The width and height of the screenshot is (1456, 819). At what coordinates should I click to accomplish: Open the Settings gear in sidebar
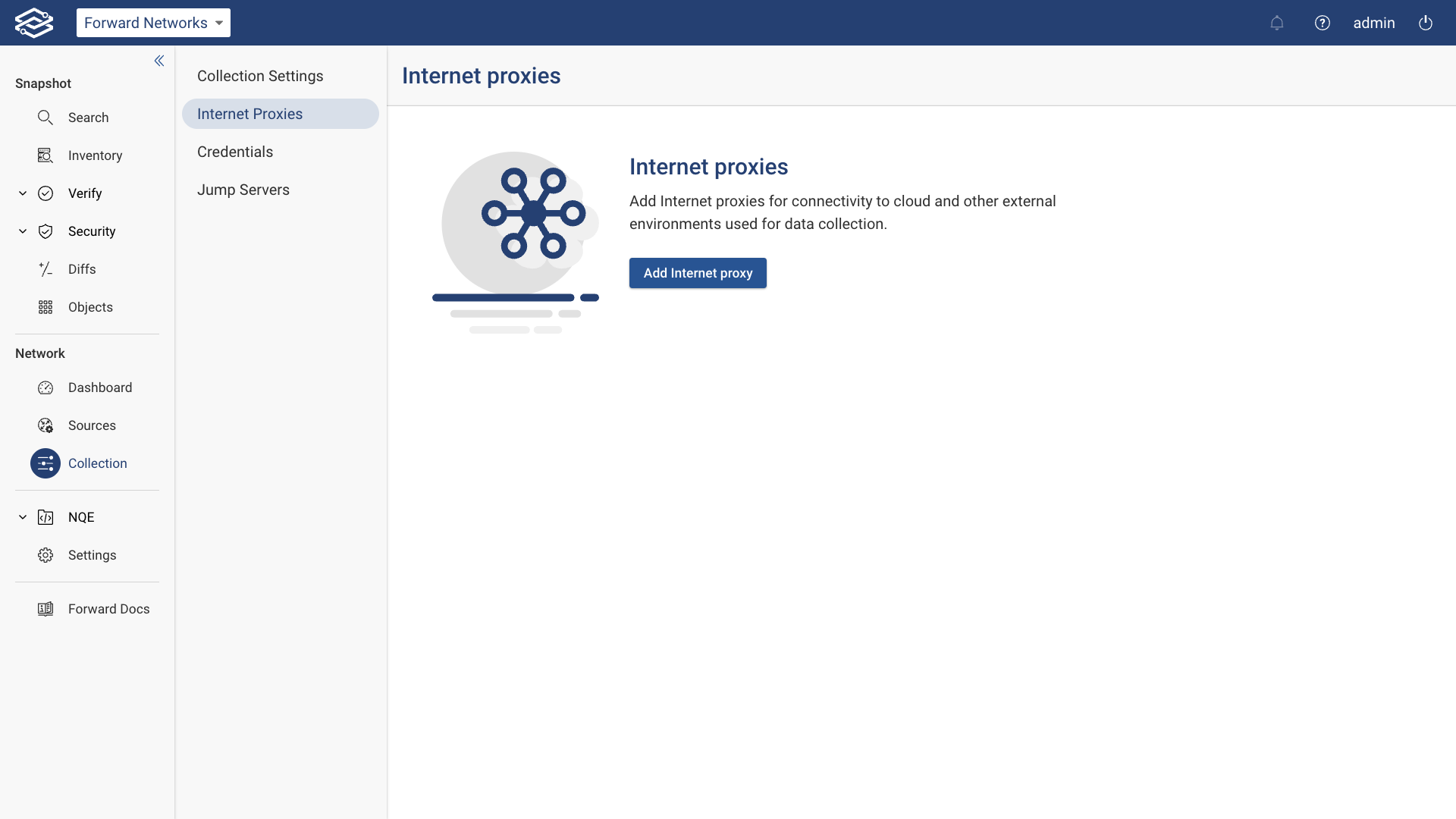pos(45,555)
